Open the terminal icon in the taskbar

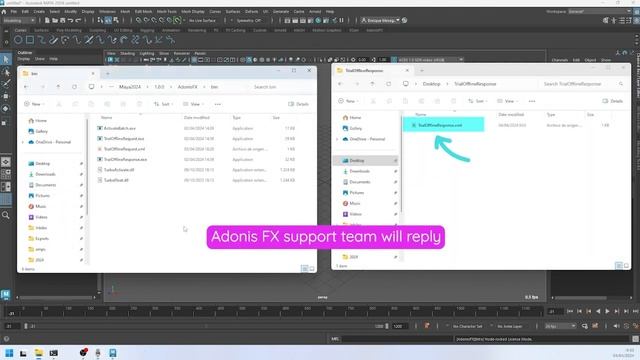point(53,353)
